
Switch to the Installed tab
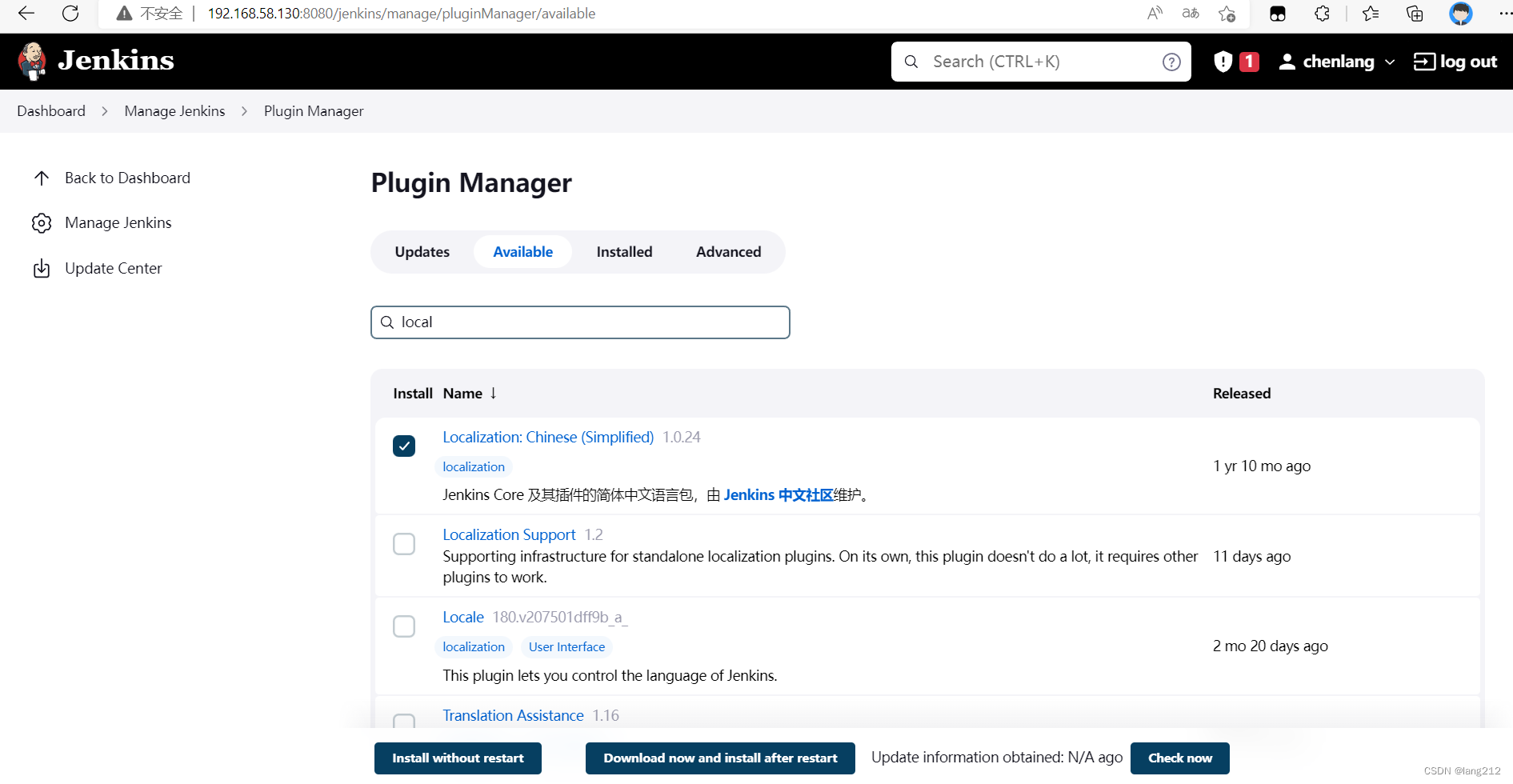pyautogui.click(x=625, y=252)
